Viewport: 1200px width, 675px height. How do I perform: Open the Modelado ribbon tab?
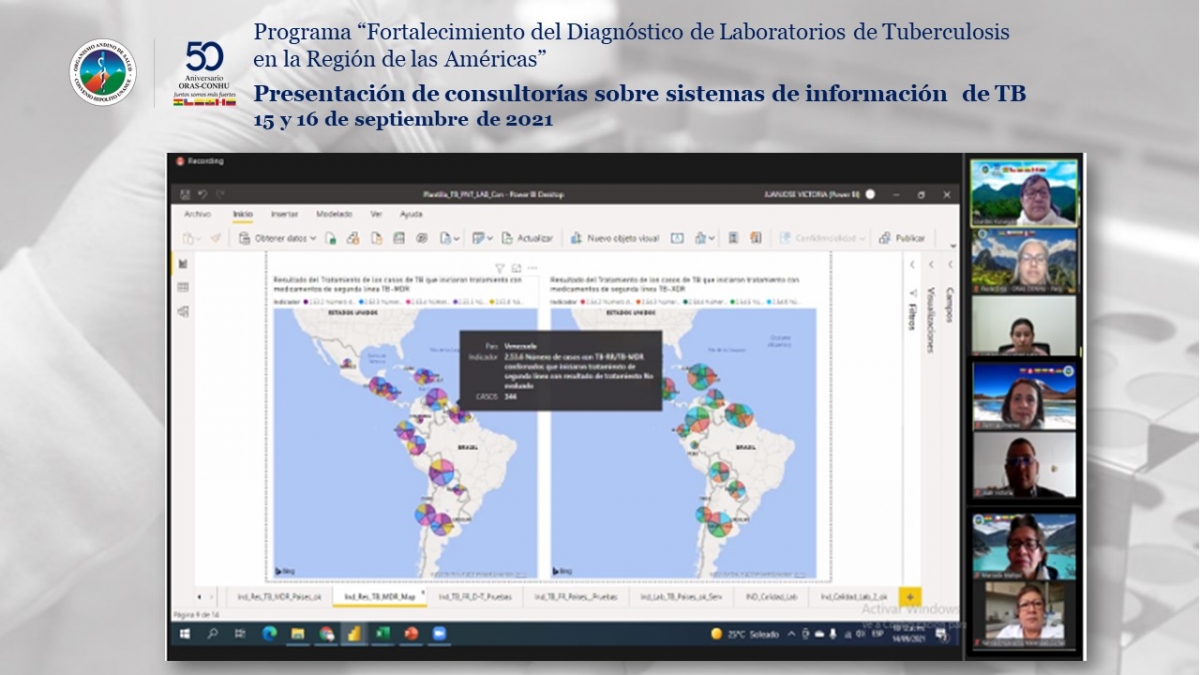tap(334, 214)
